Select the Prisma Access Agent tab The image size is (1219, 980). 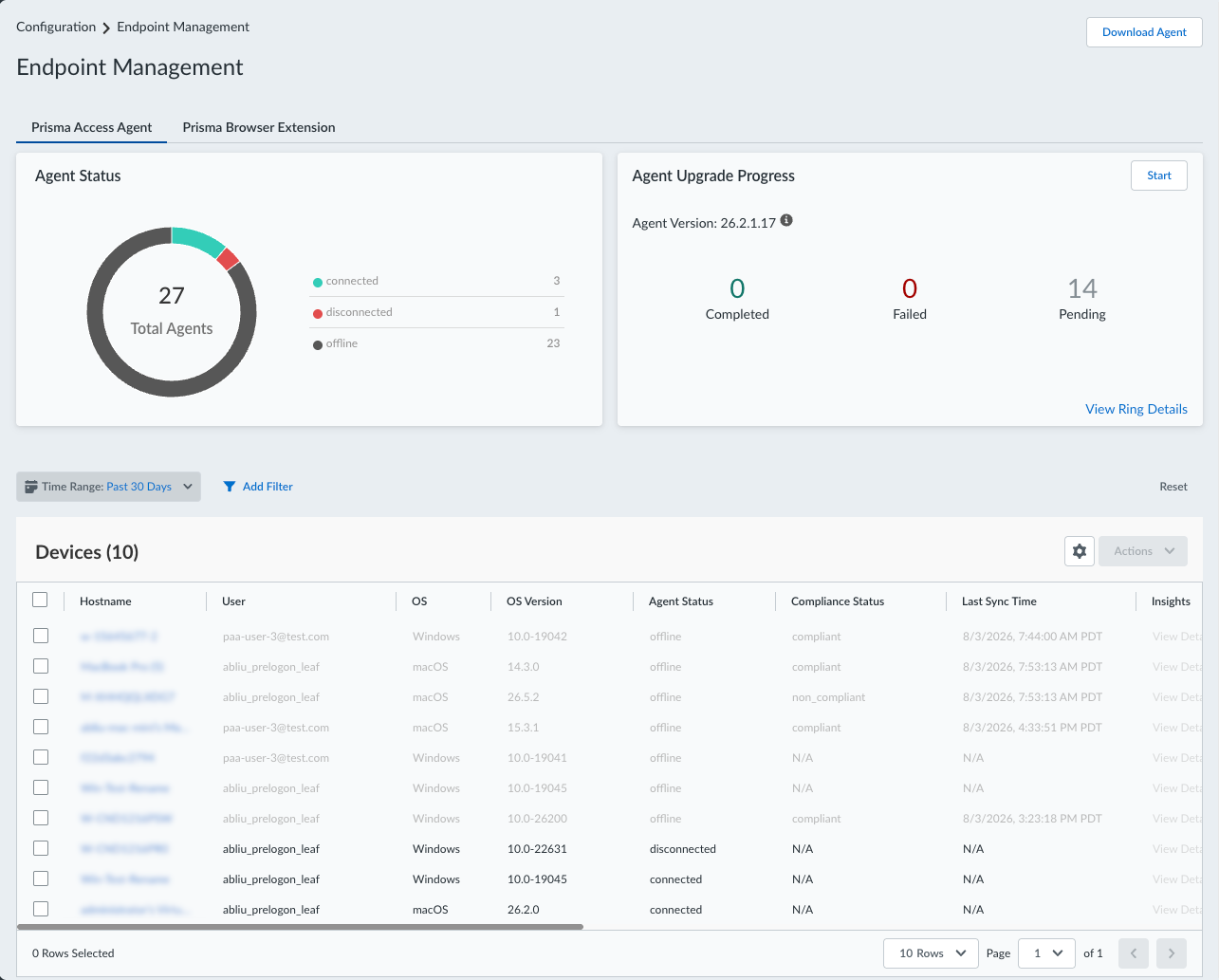(x=91, y=127)
